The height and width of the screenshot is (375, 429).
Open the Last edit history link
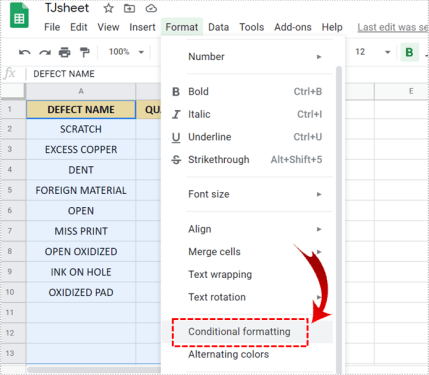pyautogui.click(x=393, y=27)
